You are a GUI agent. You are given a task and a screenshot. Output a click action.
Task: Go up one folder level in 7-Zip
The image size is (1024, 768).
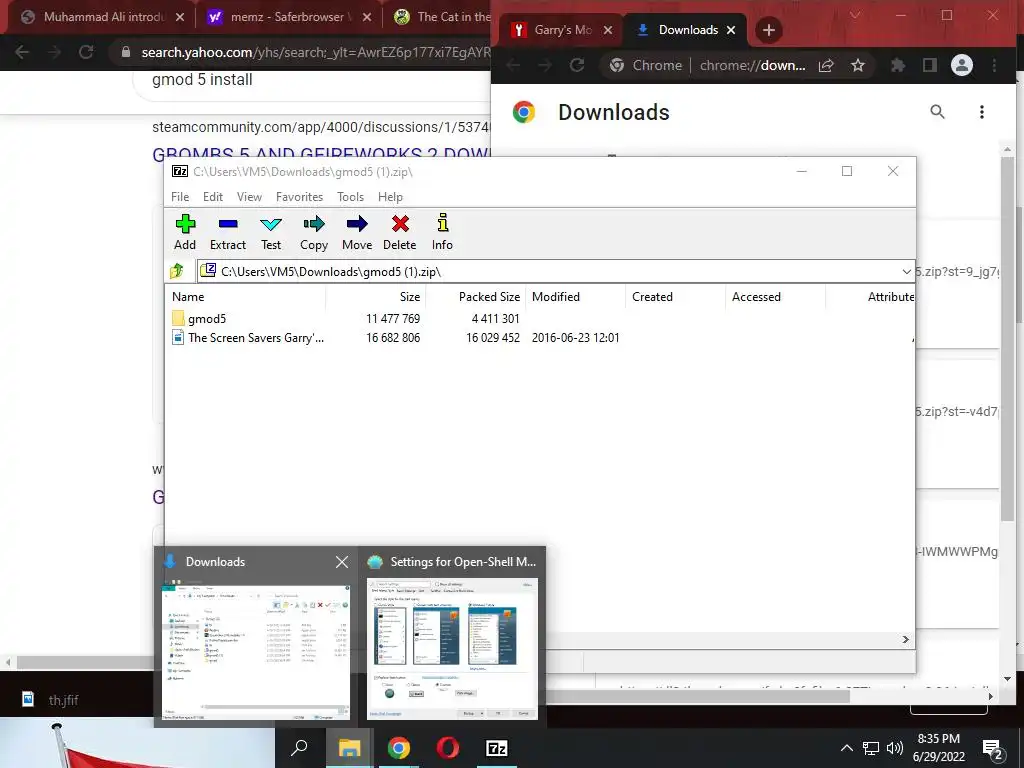coord(177,271)
